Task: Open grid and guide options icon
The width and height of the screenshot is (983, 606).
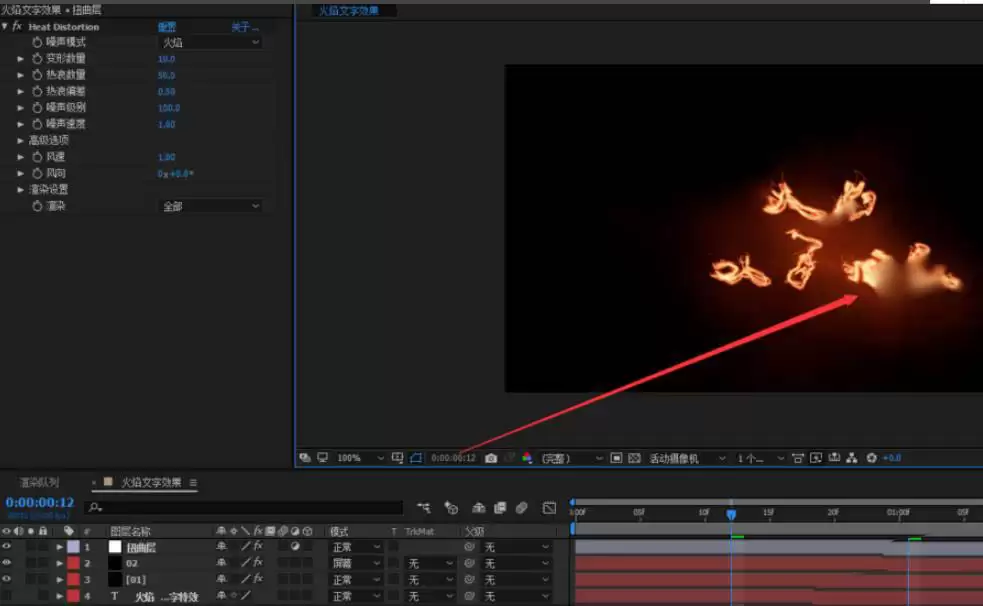Action: pos(397,458)
